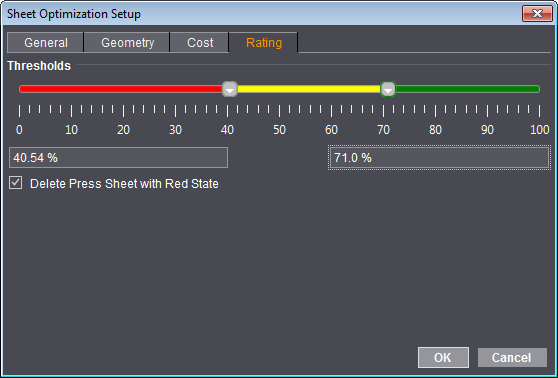Image resolution: width=558 pixels, height=378 pixels.
Task: Select the Cost tab
Action: [200, 42]
